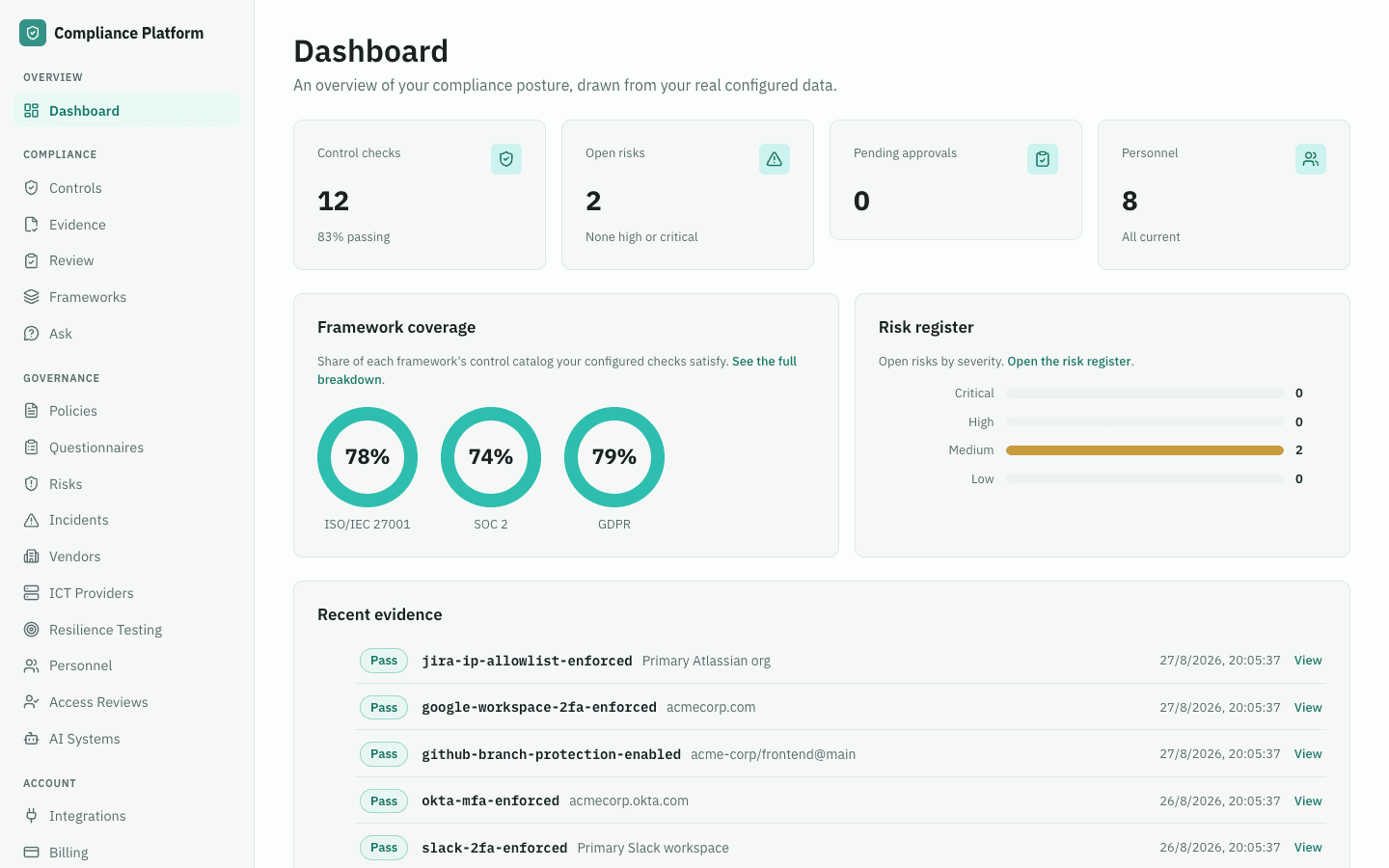Follow the 'See the full breakdown' link

[x=764, y=362]
